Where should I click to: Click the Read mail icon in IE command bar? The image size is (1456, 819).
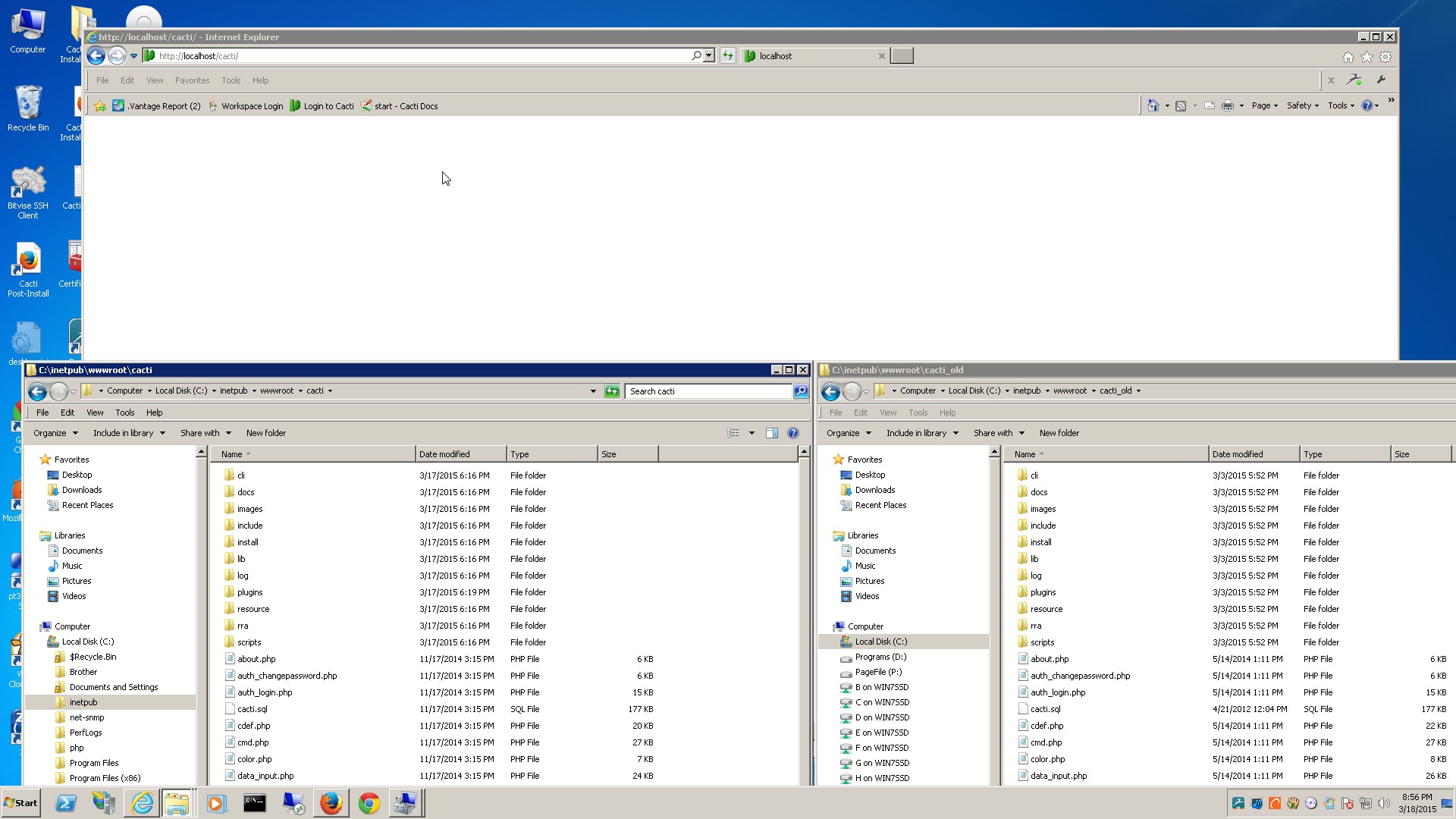point(1210,106)
